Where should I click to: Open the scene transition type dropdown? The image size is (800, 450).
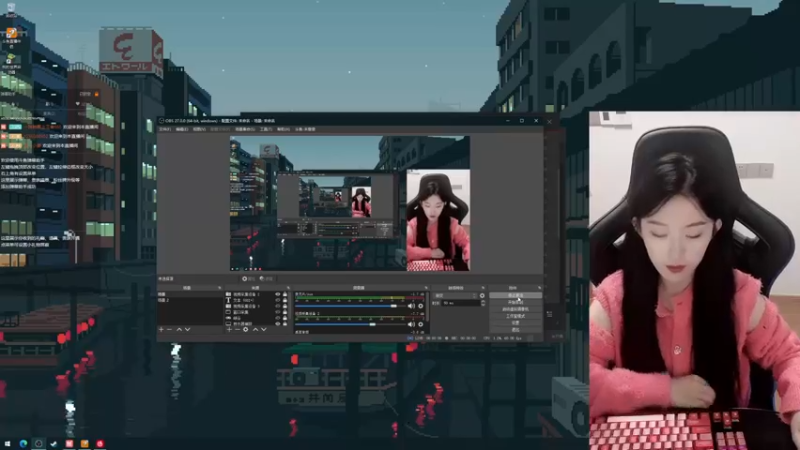coord(455,295)
